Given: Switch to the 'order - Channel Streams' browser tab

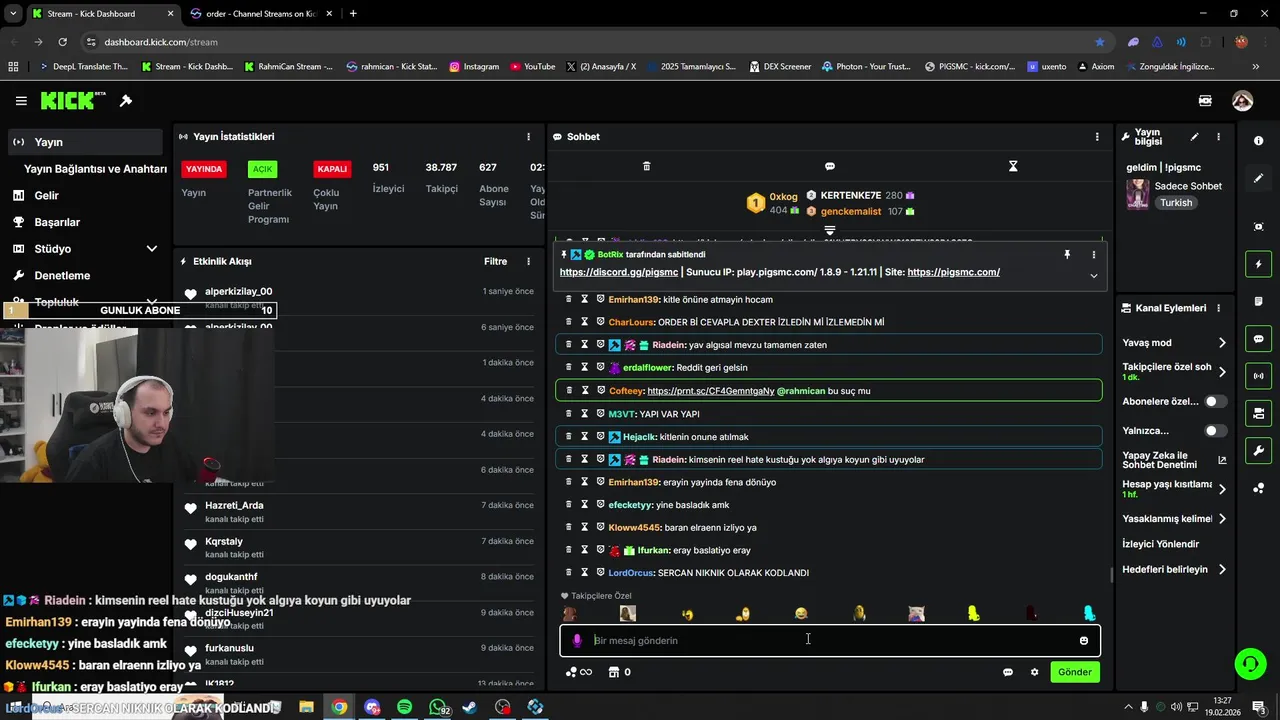Looking at the screenshot, I should click(260, 14).
